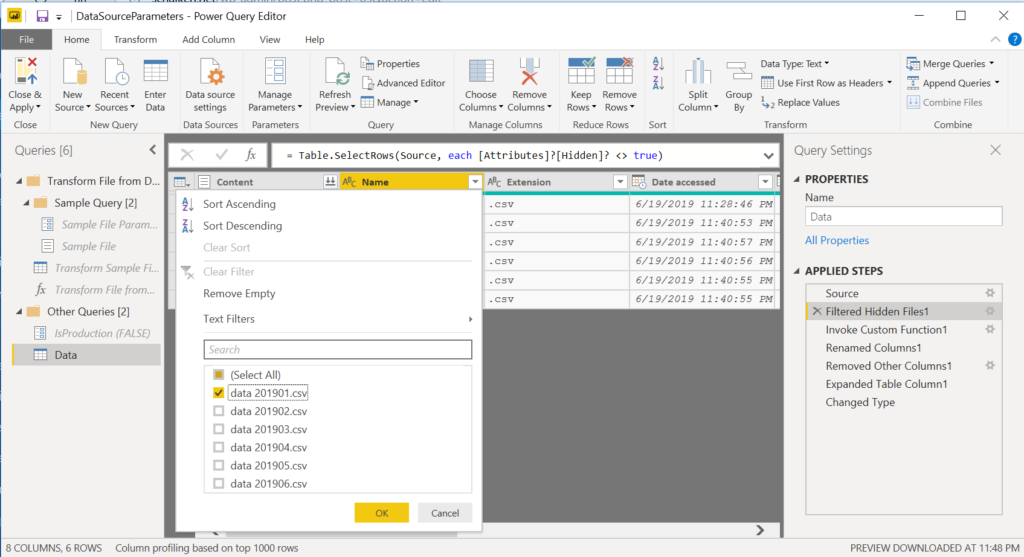Screen dimensions: 1024x557
Task: Toggle the (Select All) checkbox
Action: tap(219, 375)
